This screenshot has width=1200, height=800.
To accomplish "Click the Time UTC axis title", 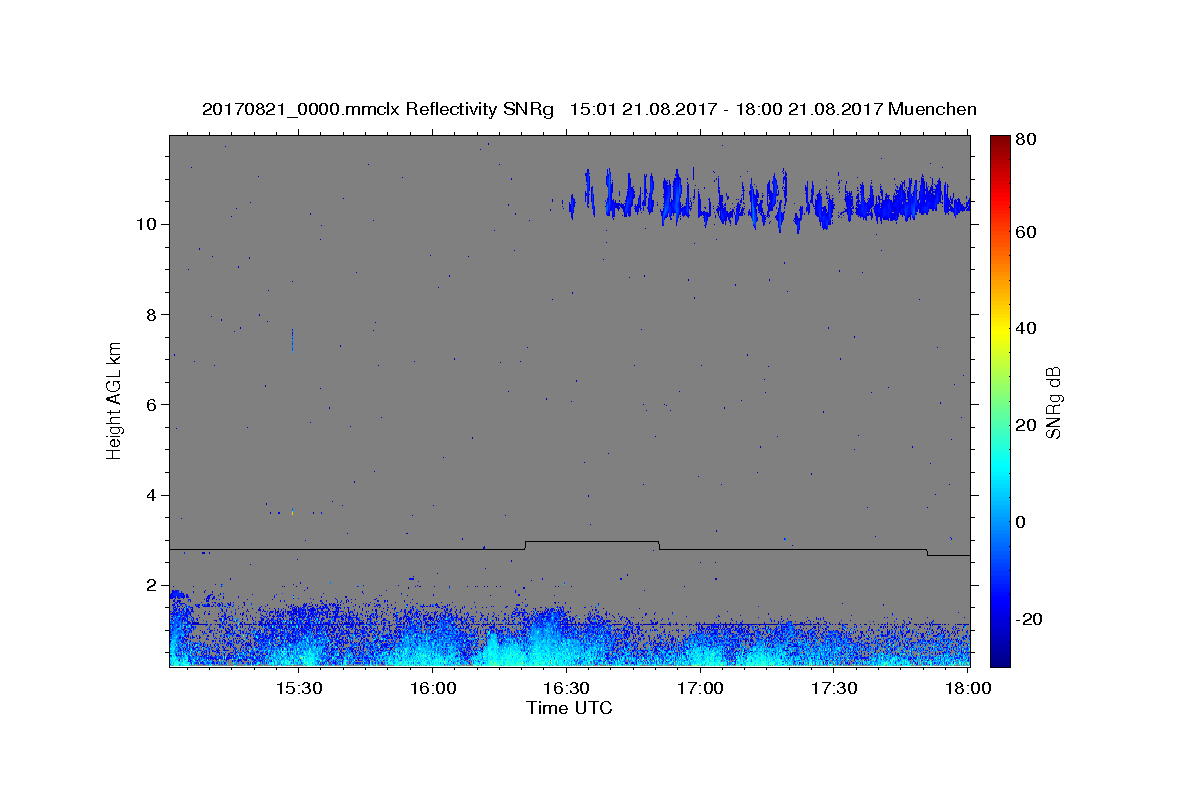I will pos(569,708).
